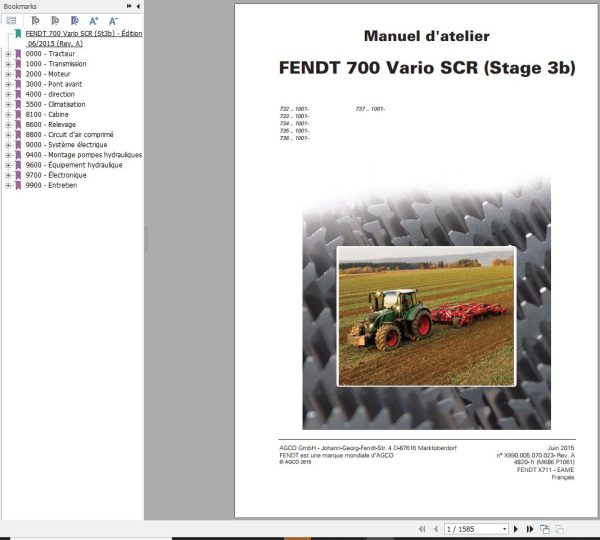Expand the 3000 - Pont avant bookmark
Screen dimensions: 600x540
coord(8,84)
